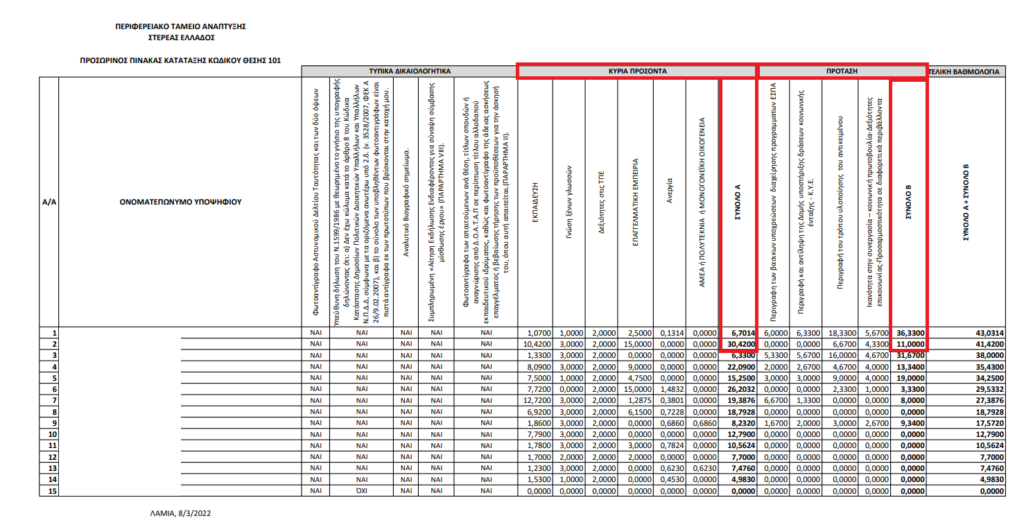Select final score 34,2500
Viewport: 1024px width, 525px height.
pos(991,379)
